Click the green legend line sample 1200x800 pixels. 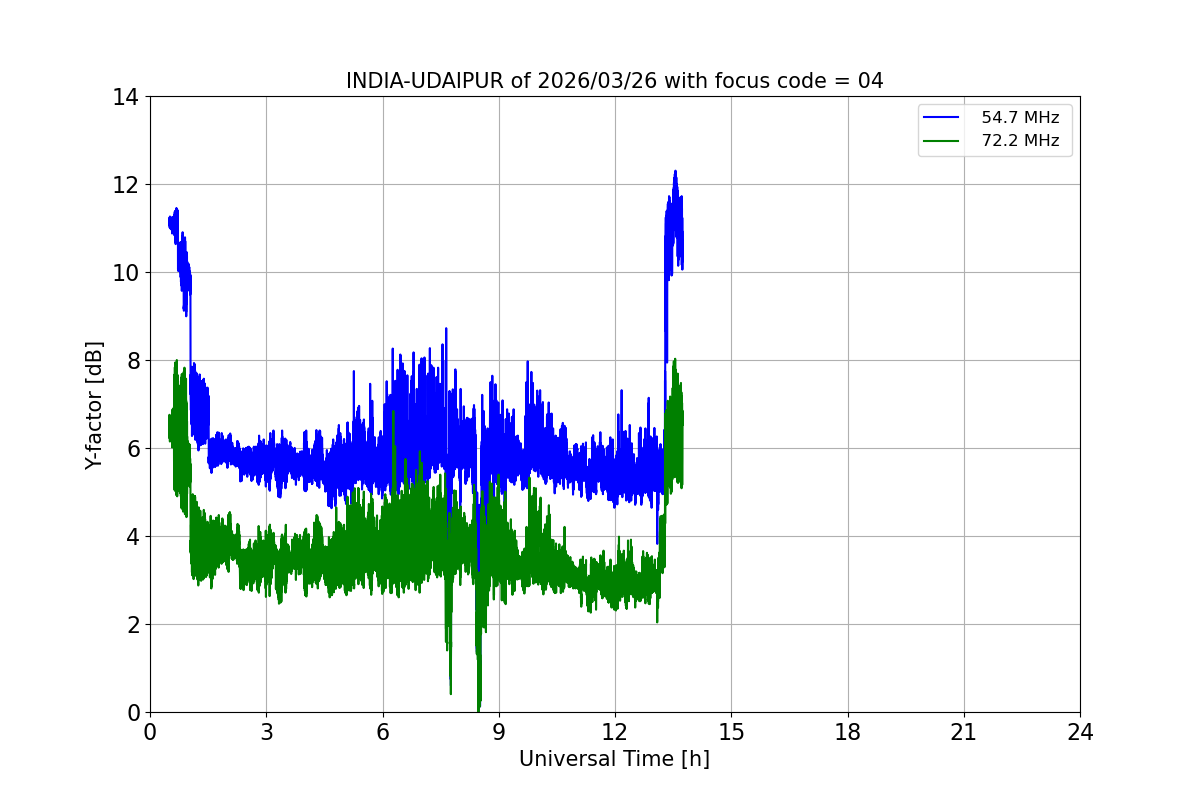click(x=942, y=141)
